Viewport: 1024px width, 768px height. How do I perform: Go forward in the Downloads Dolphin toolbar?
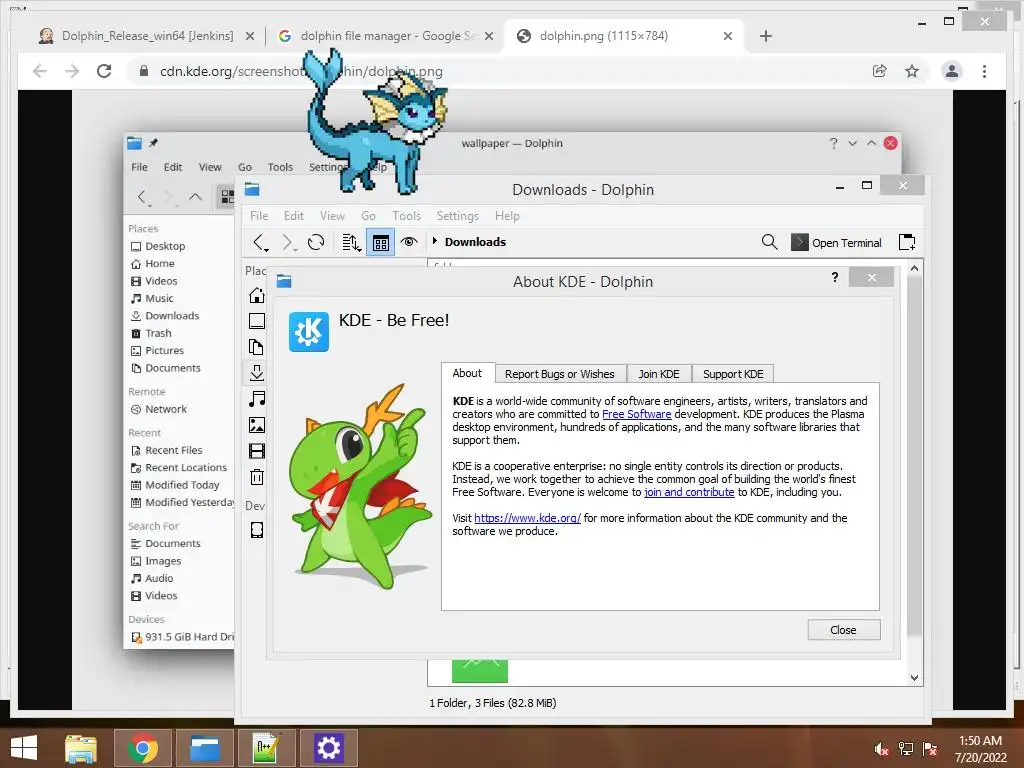tap(288, 242)
